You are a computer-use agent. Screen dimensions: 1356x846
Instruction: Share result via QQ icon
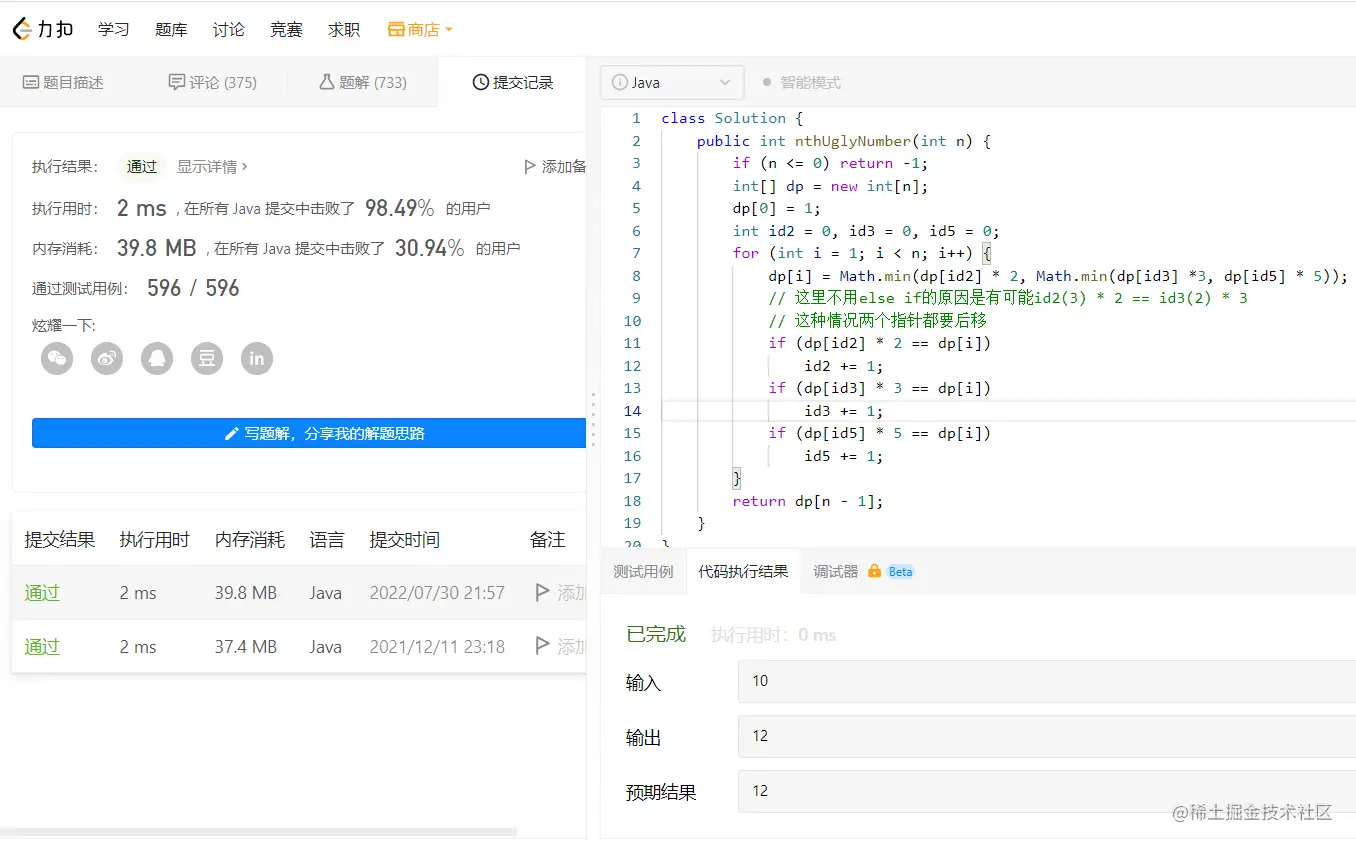(157, 358)
